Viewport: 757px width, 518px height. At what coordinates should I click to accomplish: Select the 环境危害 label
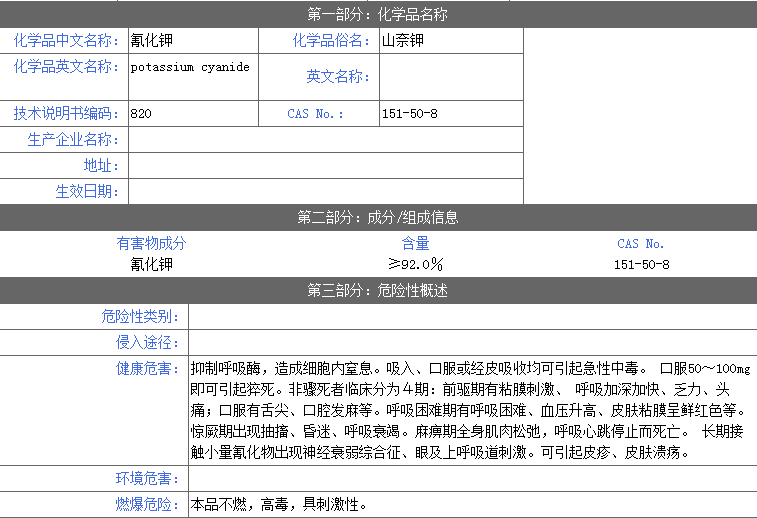(148, 478)
